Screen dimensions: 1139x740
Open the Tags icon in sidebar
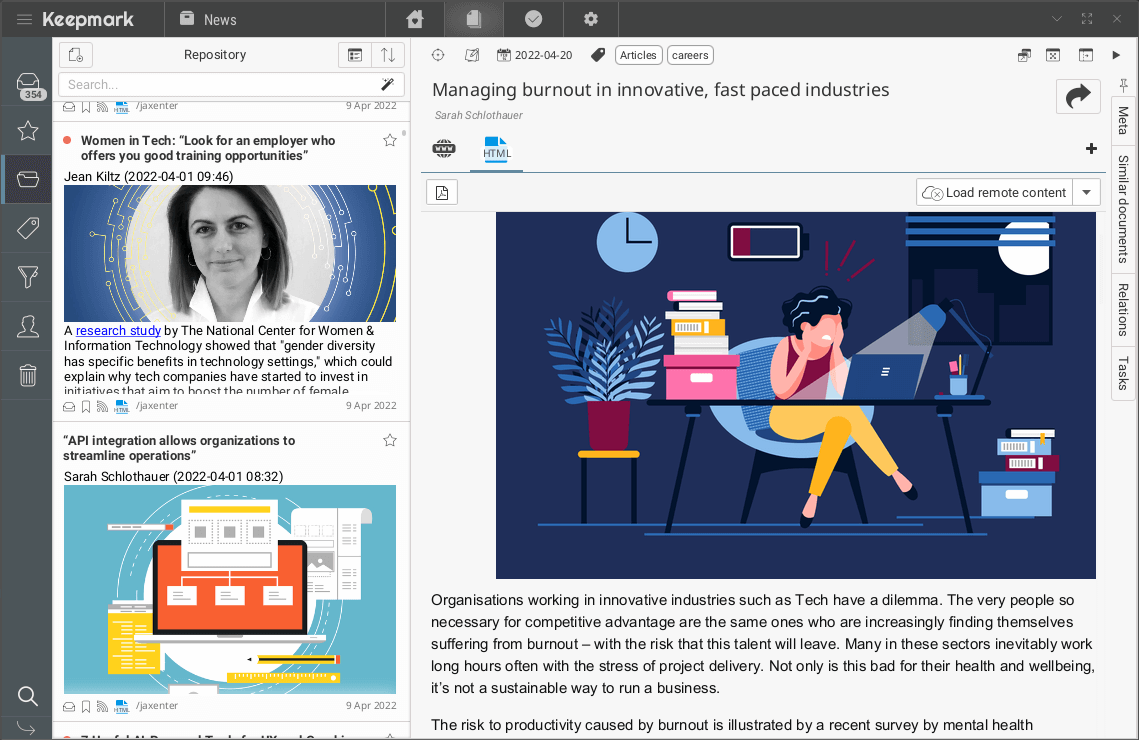[x=28, y=229]
